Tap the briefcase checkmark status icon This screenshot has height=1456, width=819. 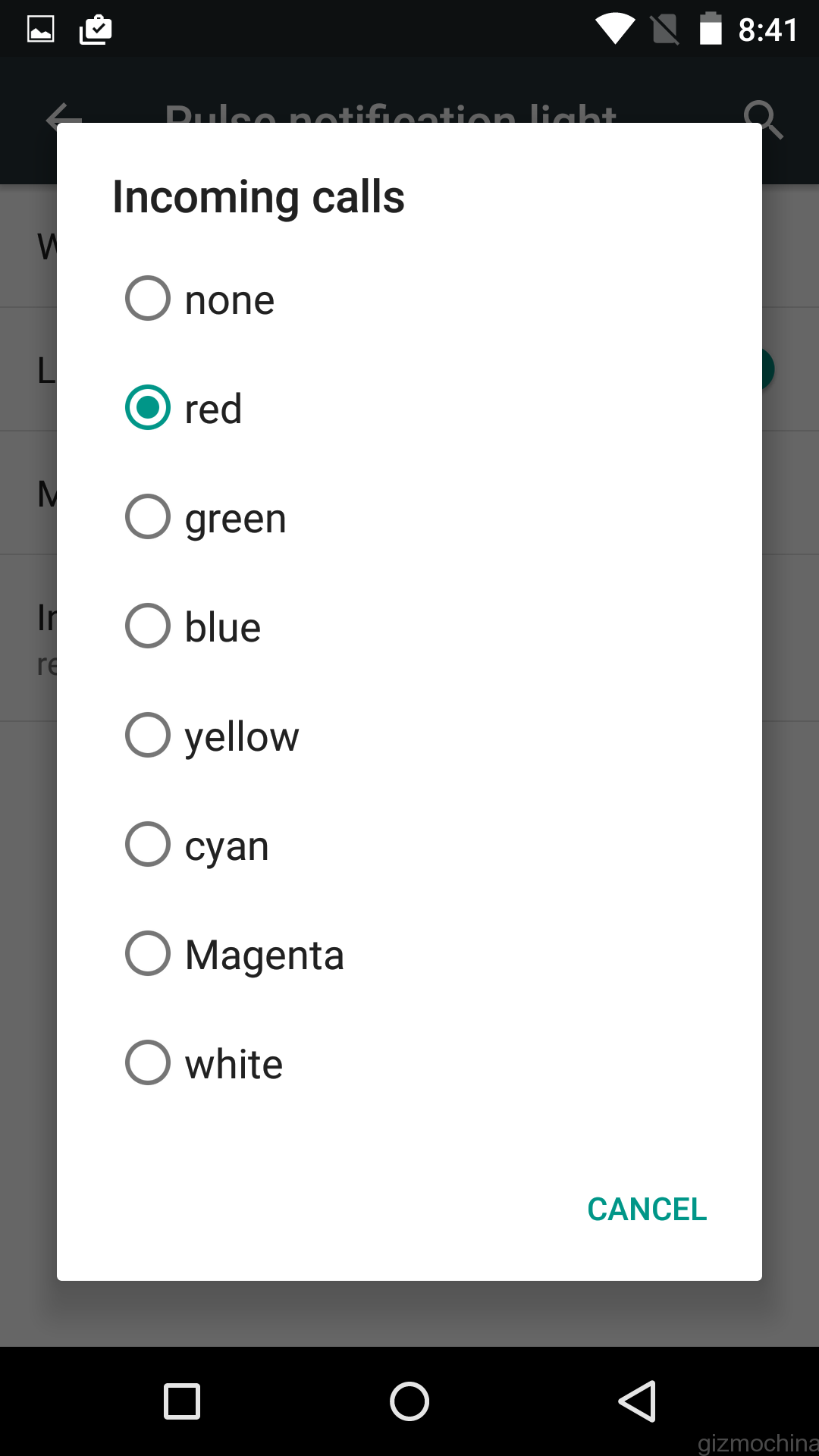coord(96,30)
